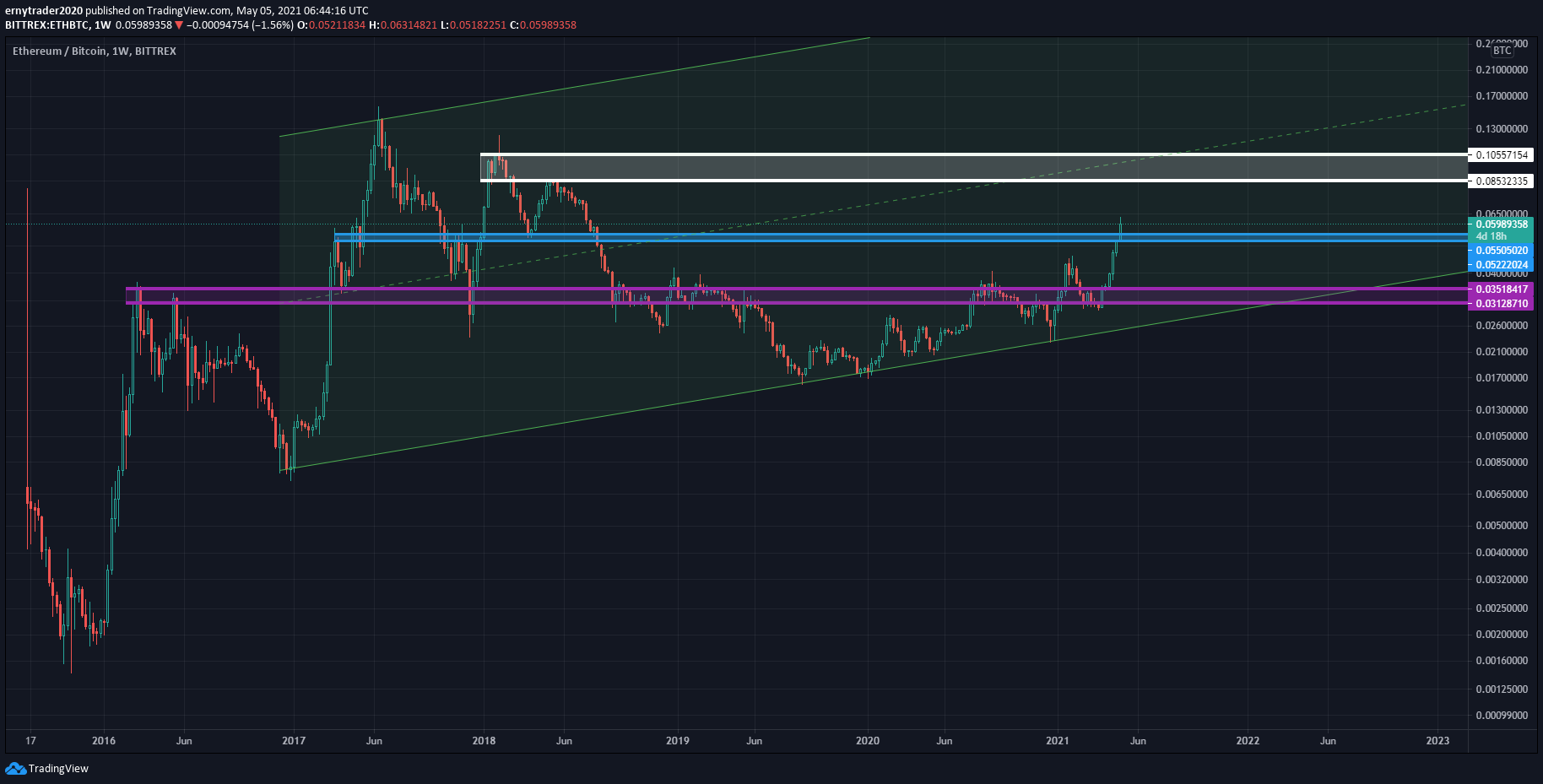
Task: Click the 2021 label on time axis
Action: 1058,741
